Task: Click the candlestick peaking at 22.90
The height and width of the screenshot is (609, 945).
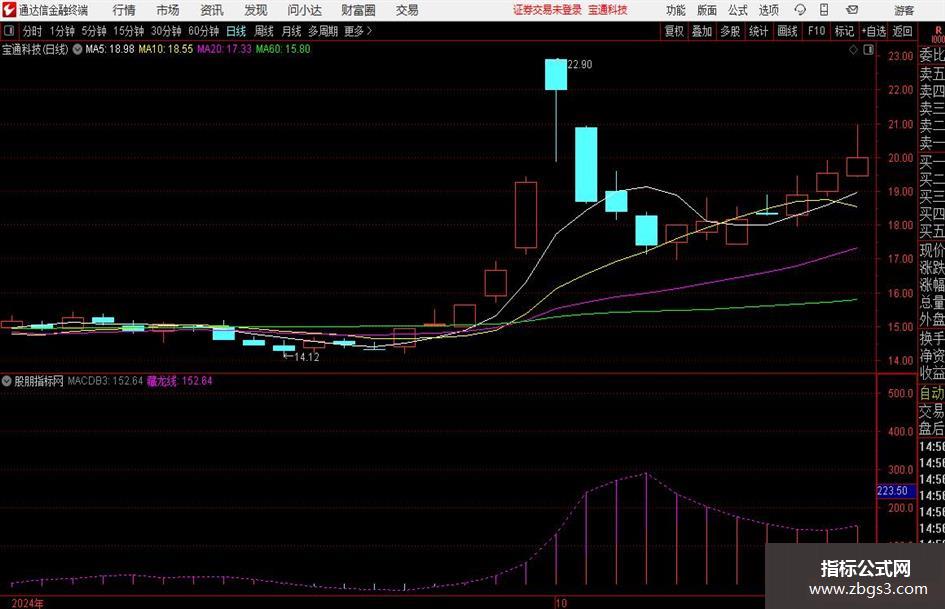Action: pos(556,75)
